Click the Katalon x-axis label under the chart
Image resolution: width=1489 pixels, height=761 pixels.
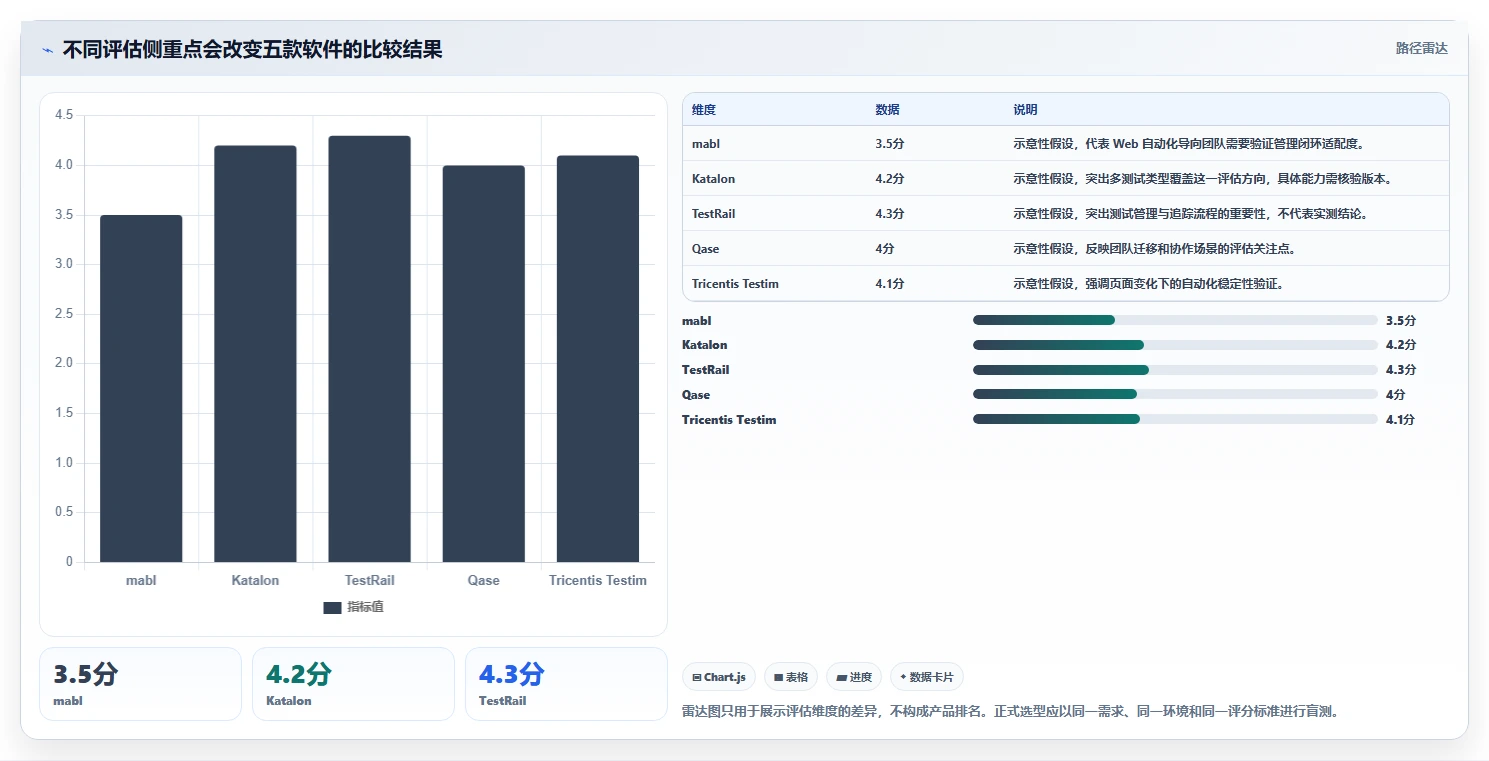[255, 580]
